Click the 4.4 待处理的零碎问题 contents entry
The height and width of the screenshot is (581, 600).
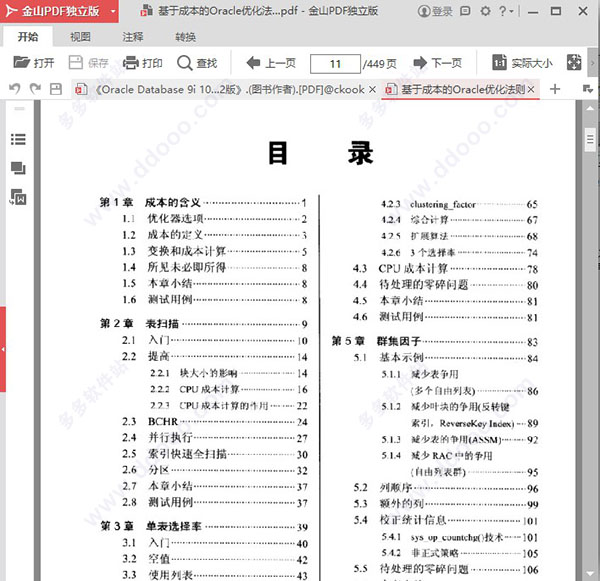click(x=445, y=285)
